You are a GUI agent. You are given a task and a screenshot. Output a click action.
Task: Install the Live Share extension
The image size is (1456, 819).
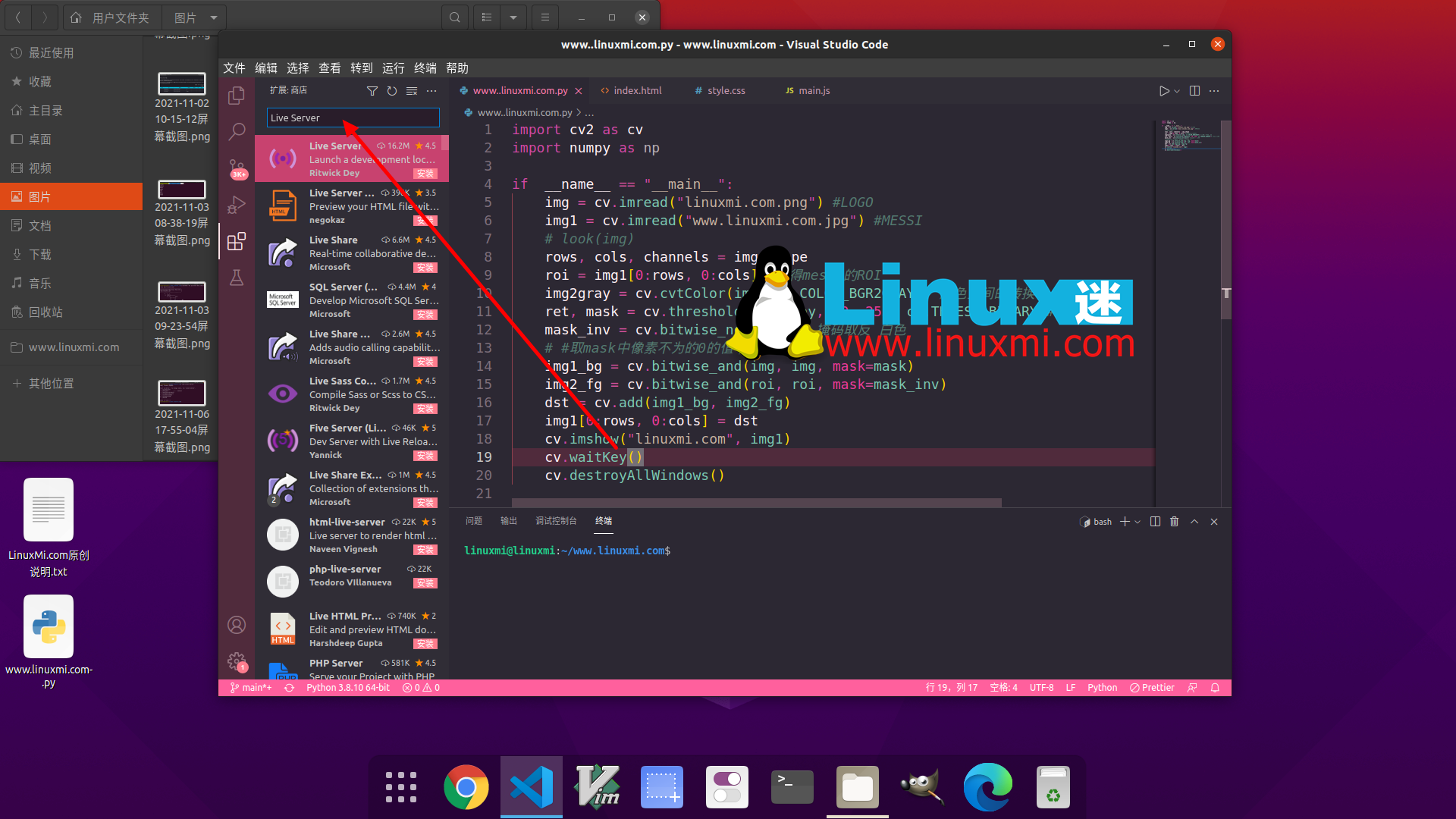pos(425,268)
